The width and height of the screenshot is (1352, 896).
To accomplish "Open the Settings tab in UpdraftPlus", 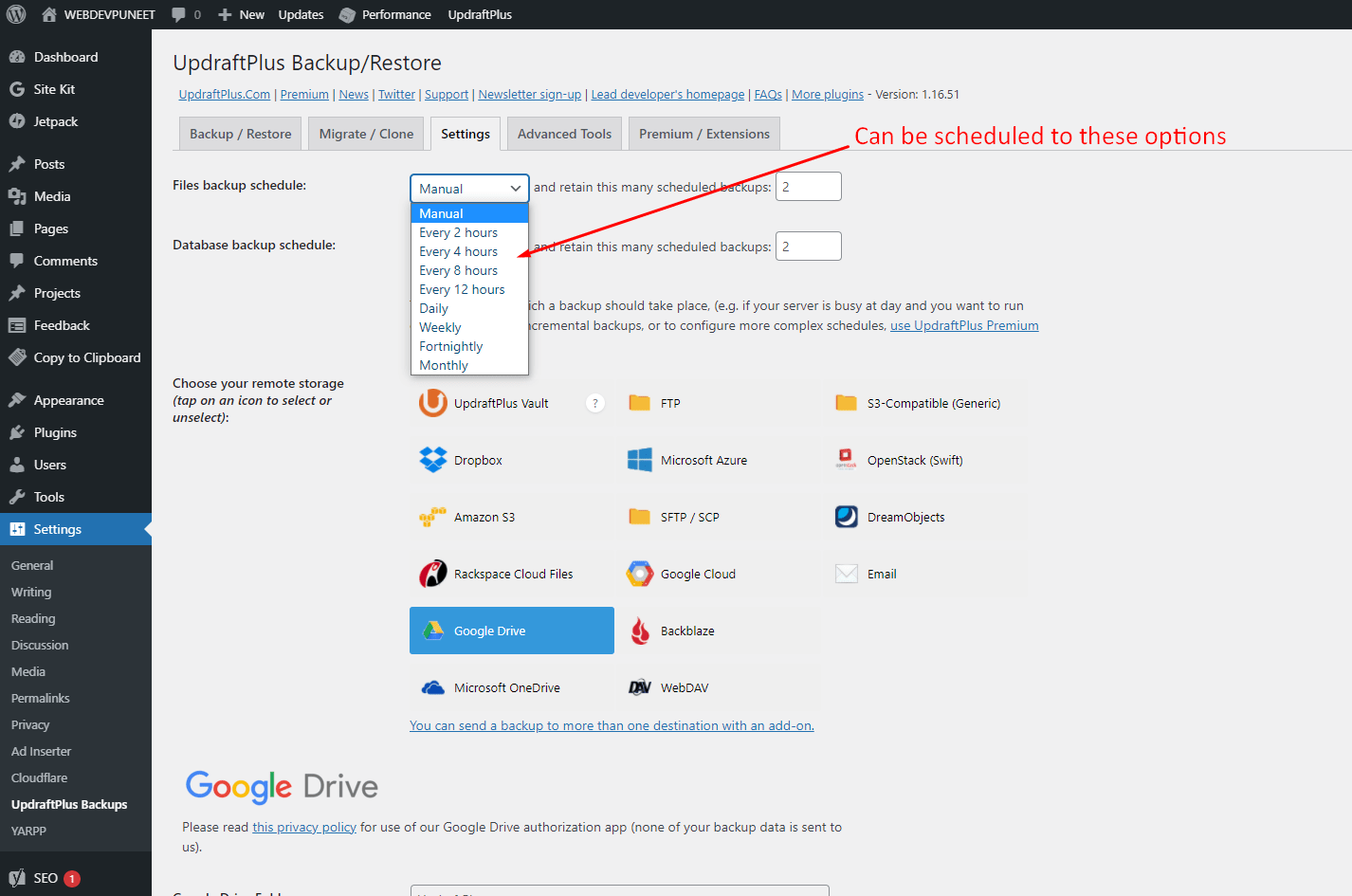I will [x=466, y=134].
